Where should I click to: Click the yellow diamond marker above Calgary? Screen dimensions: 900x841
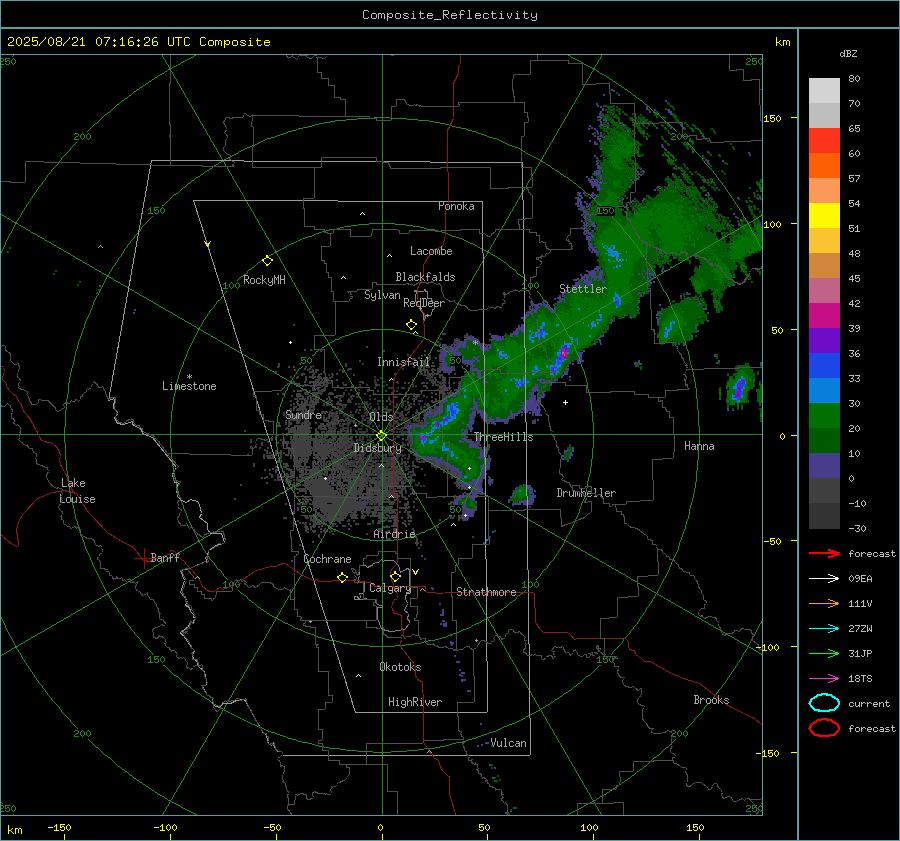[395, 576]
